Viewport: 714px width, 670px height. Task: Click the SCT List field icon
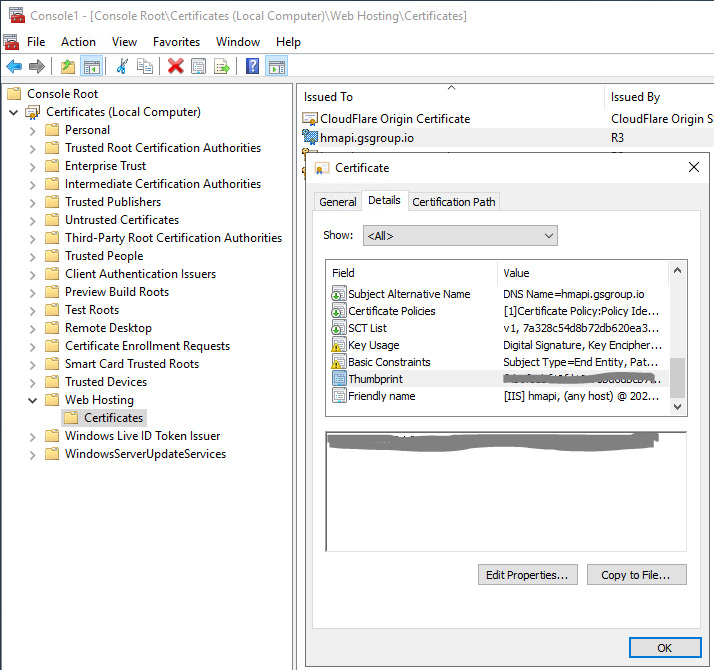click(338, 328)
